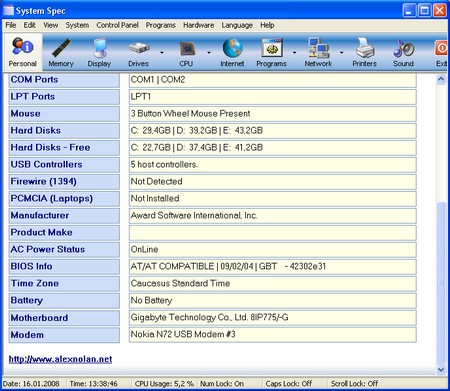Click the Date 16.01.2008 status entry

(31, 384)
